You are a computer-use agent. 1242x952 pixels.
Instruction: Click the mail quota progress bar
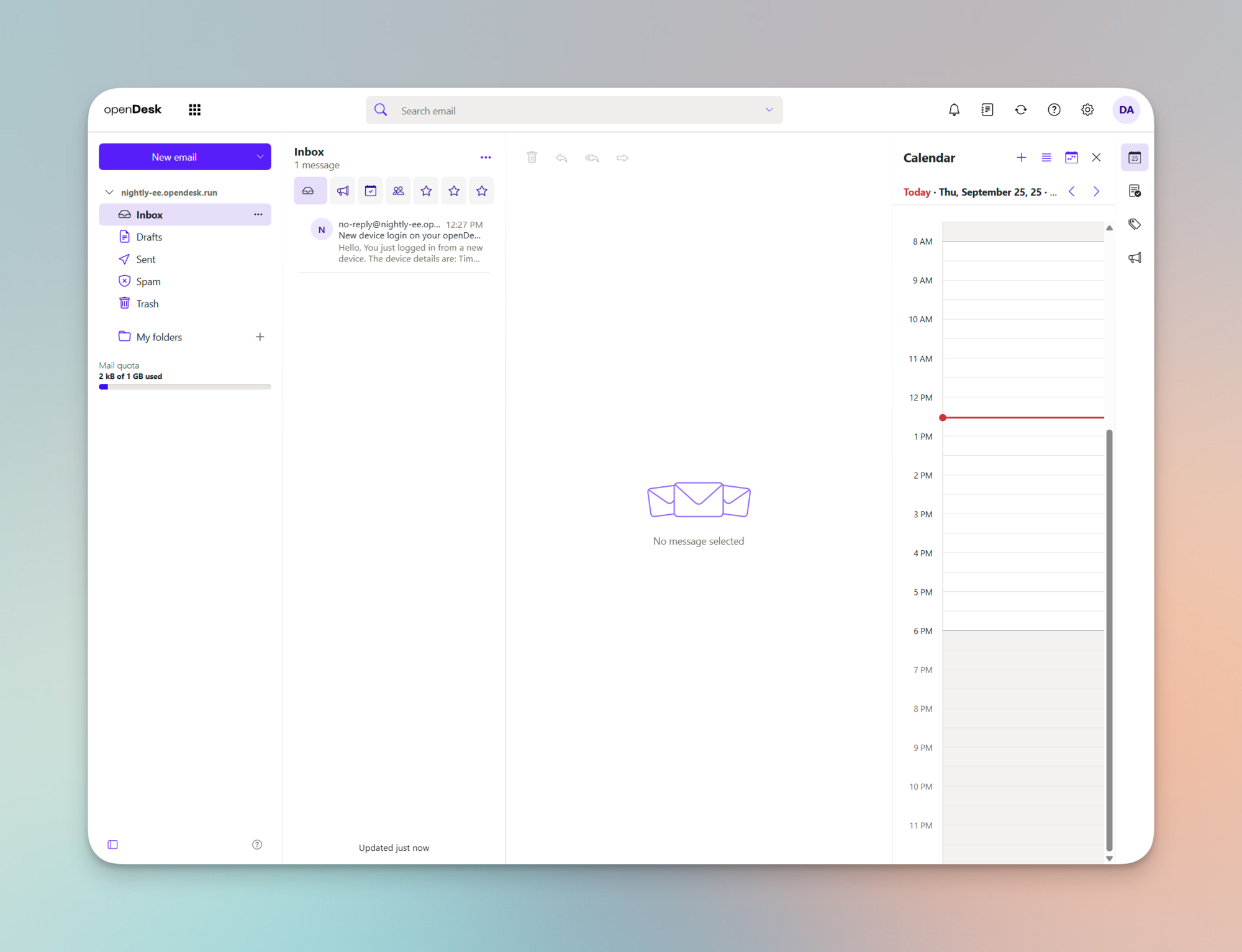click(x=184, y=386)
